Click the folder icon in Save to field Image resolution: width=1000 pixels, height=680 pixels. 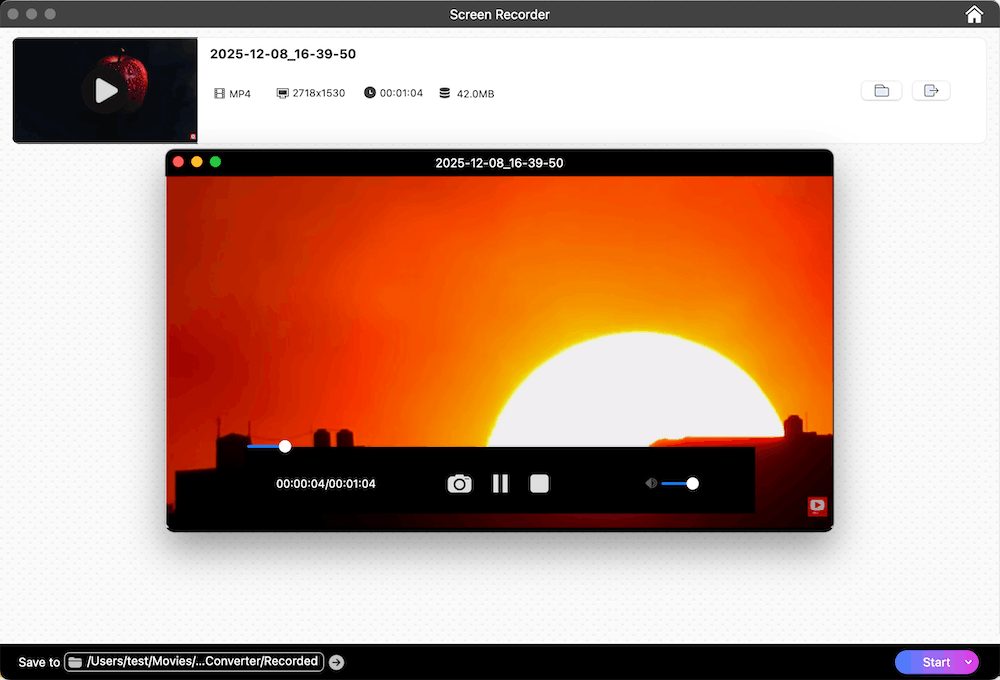coord(76,662)
